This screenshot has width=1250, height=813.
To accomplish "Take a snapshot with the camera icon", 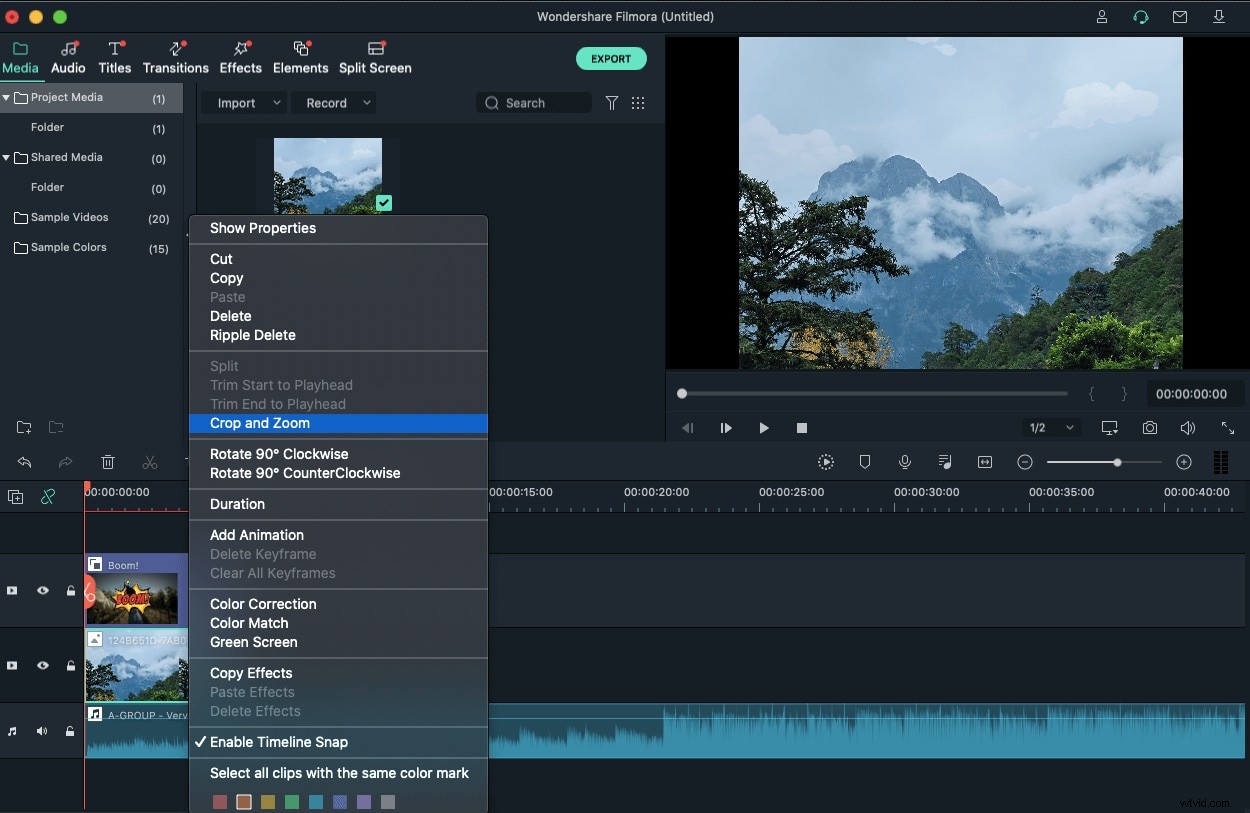I will (1149, 428).
